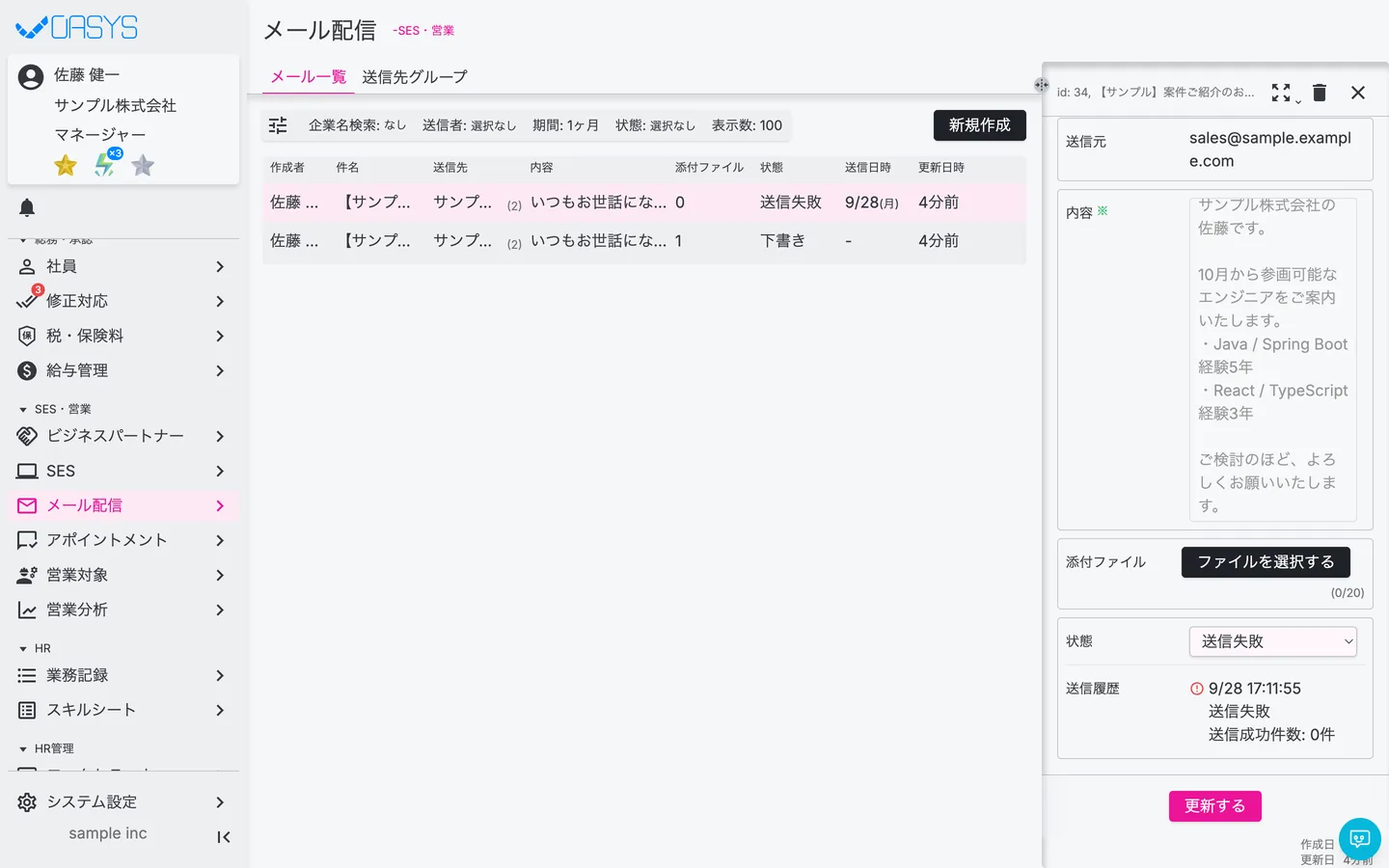Collapse the sidebar navigation

(x=224, y=837)
